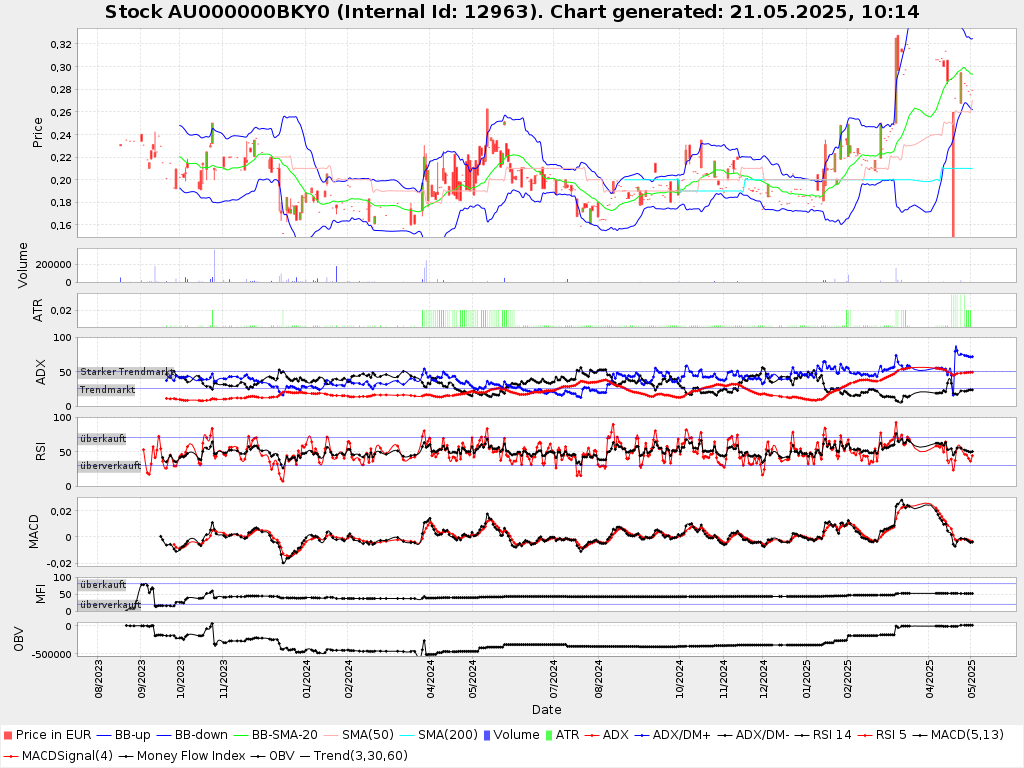Click the red Price in EUR legend swatch
The height and width of the screenshot is (768, 1024).
tap(8, 735)
